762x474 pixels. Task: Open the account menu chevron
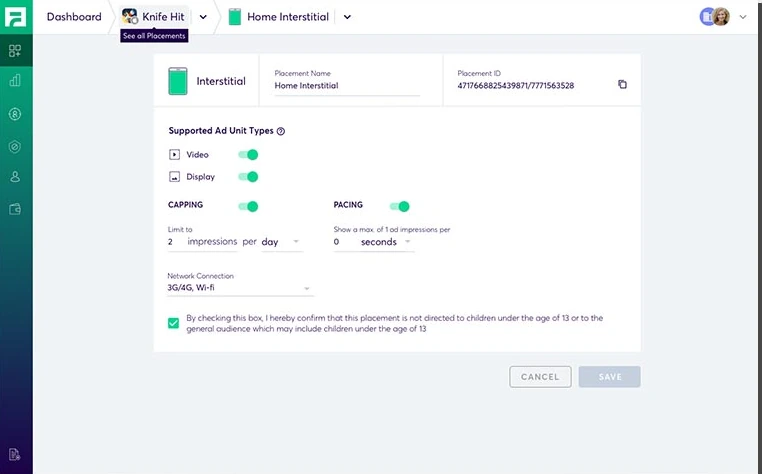743,17
